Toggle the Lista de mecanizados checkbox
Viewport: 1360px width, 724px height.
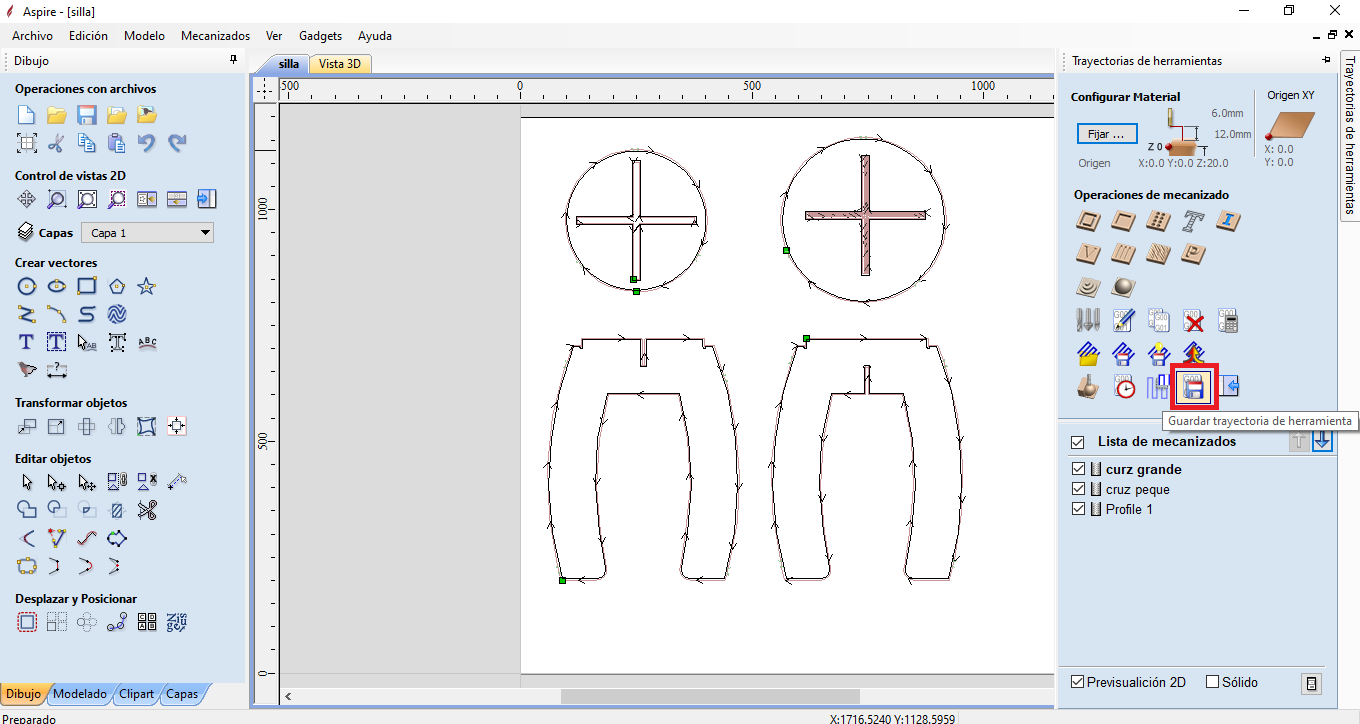coord(1078,442)
